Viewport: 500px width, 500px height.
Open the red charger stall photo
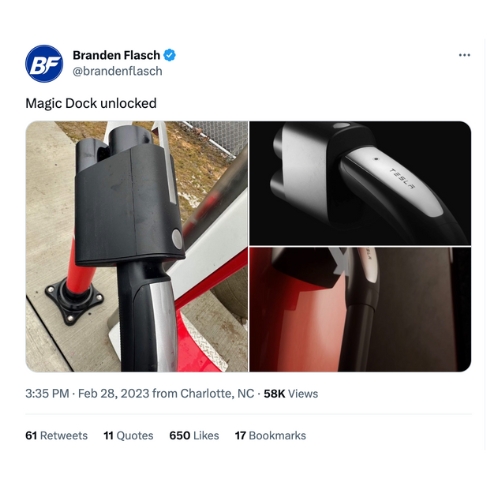click(360, 310)
